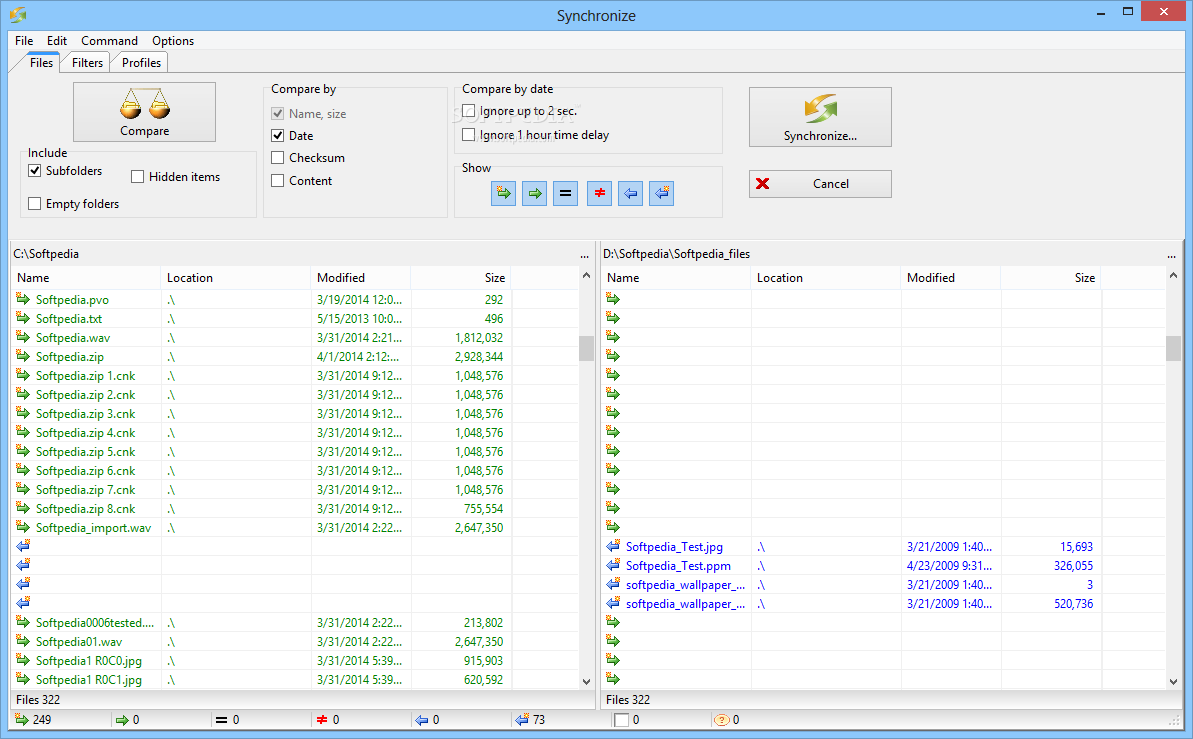Toggle show copy-to-right green arrow filter

tap(535, 193)
